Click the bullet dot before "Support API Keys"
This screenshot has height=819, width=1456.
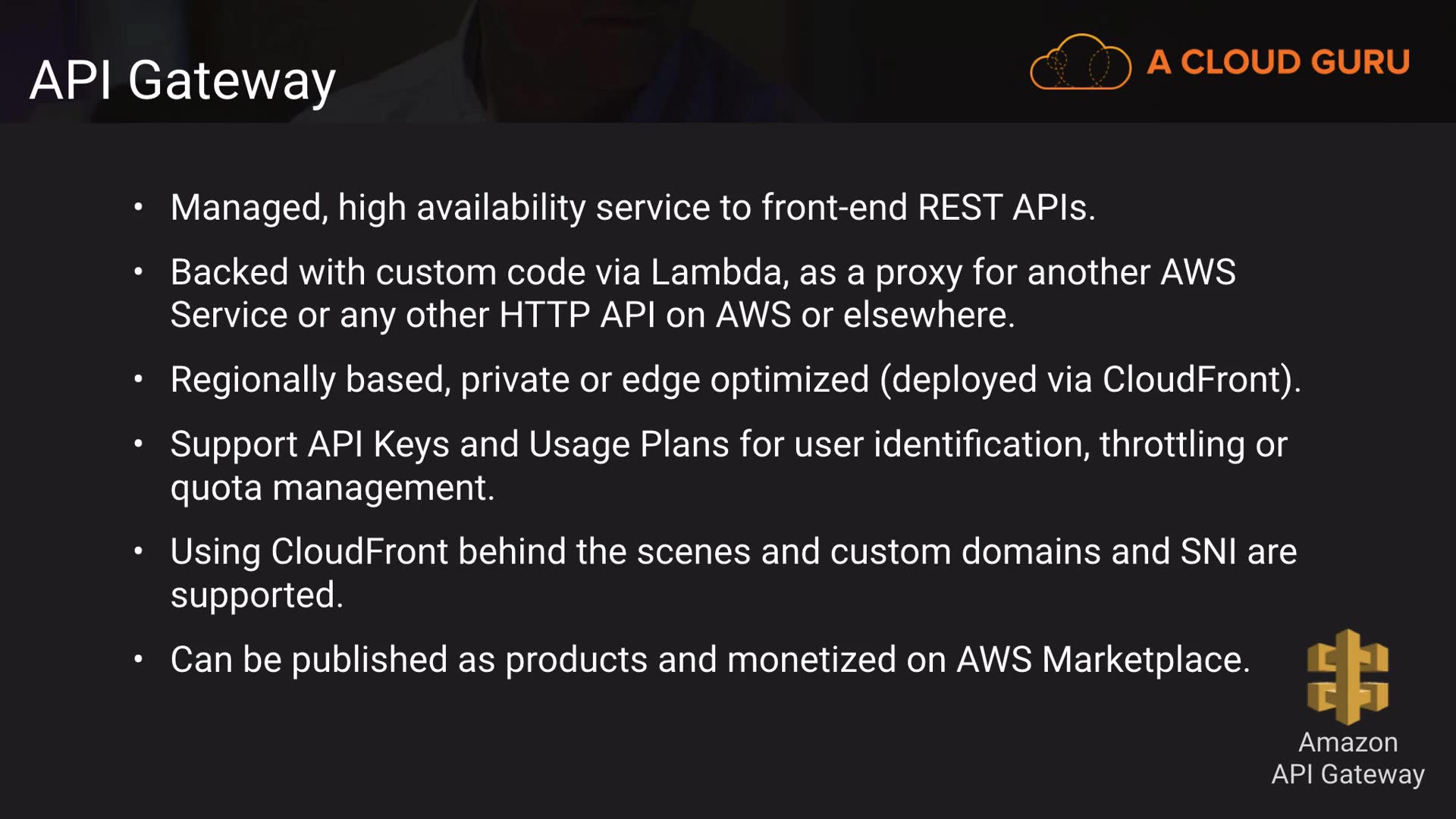click(x=138, y=444)
